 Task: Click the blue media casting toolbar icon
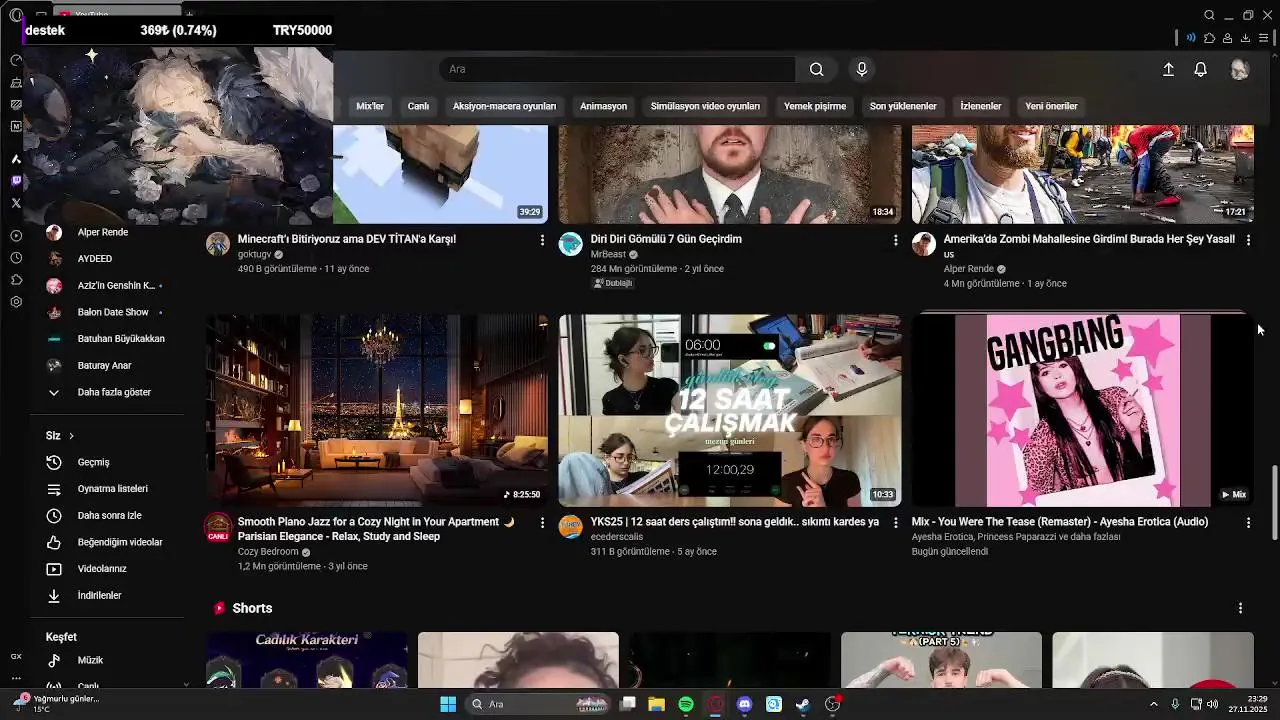tap(1191, 38)
